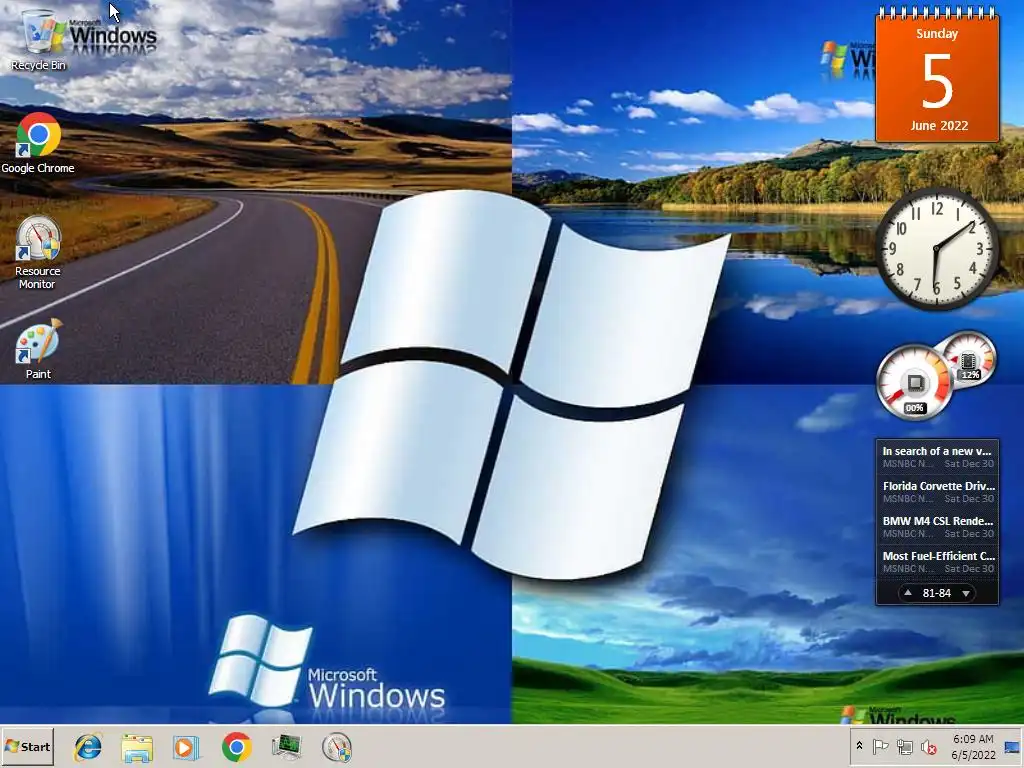Open the Action Center flag icon
Image resolution: width=1024 pixels, height=768 pixels.
[x=880, y=746]
